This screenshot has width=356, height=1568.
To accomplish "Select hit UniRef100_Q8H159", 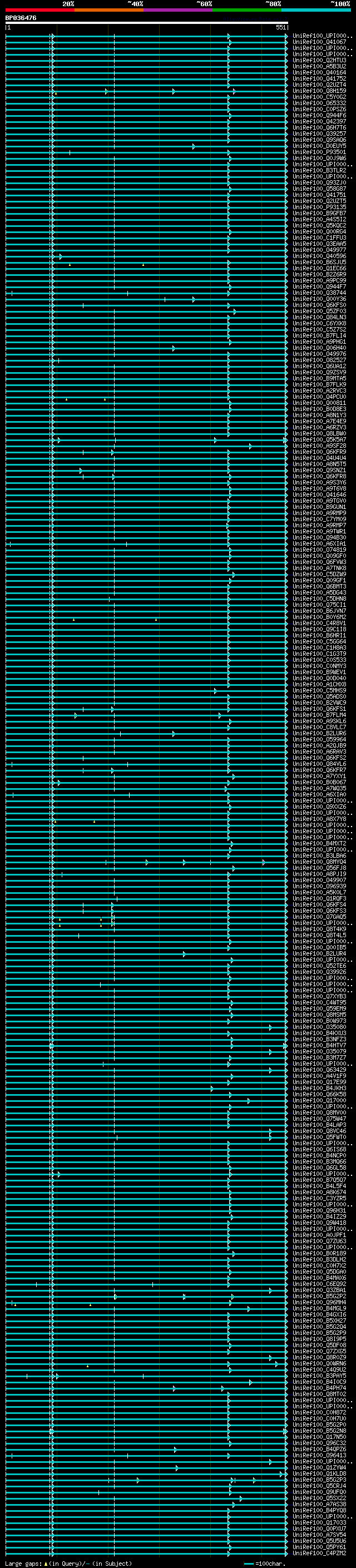I will (x=319, y=91).
